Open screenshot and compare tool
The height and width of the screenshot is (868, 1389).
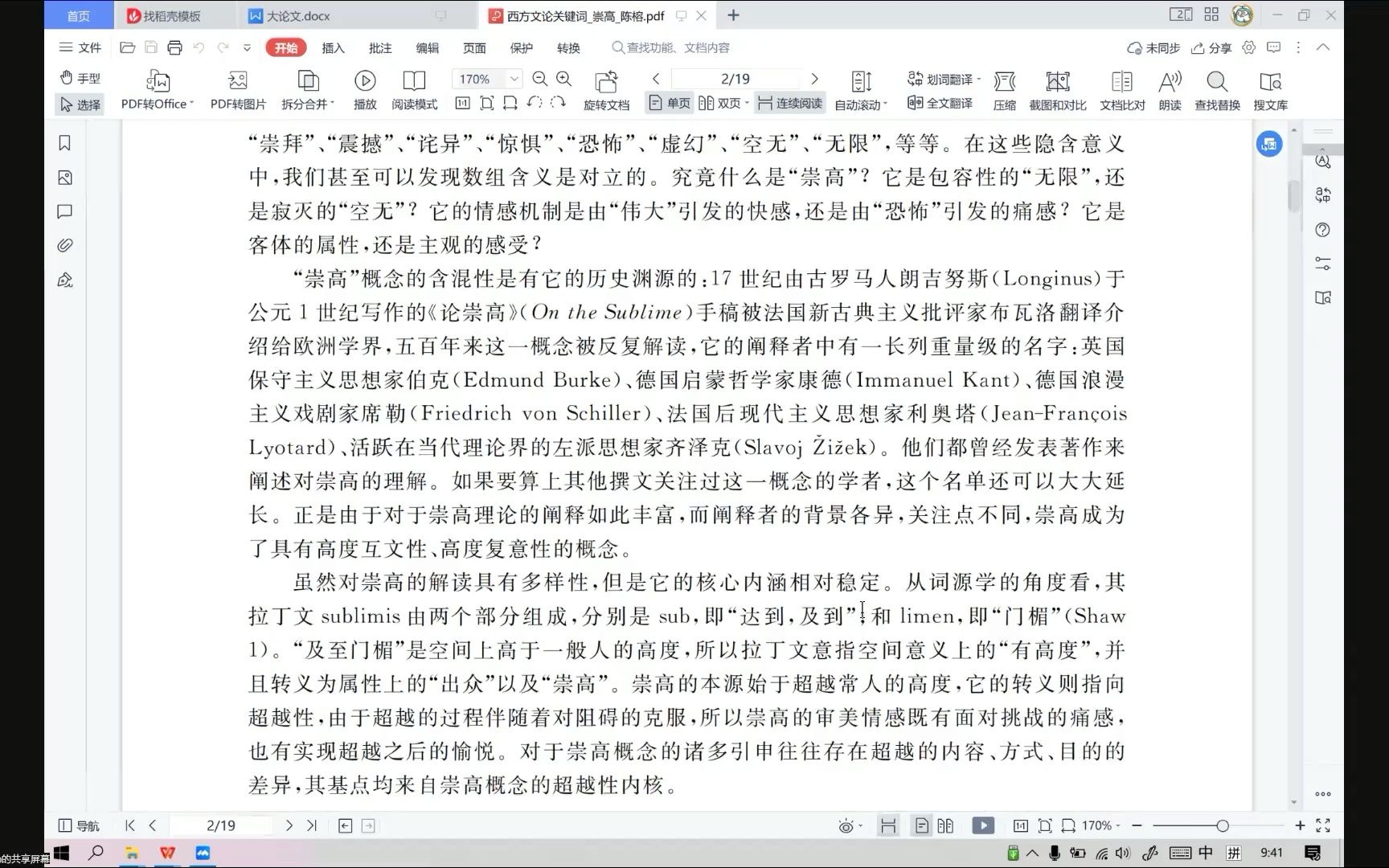click(1057, 90)
